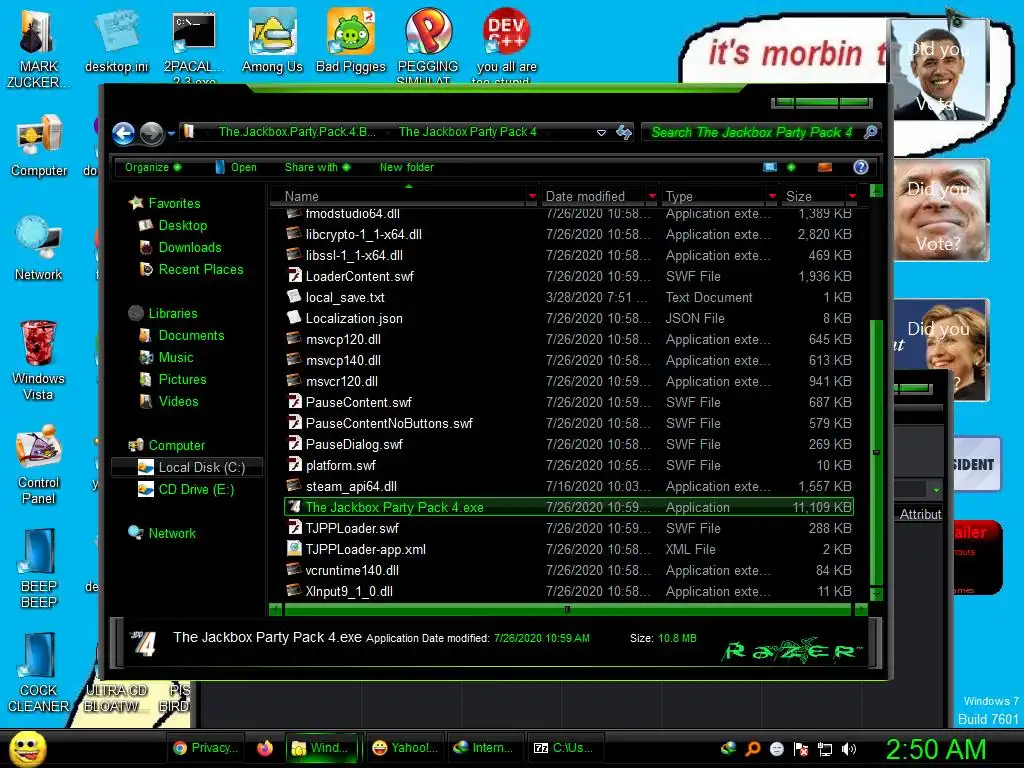Image resolution: width=1024 pixels, height=768 pixels.
Task: Open the Control Panel desktop icon
Action: 39,464
